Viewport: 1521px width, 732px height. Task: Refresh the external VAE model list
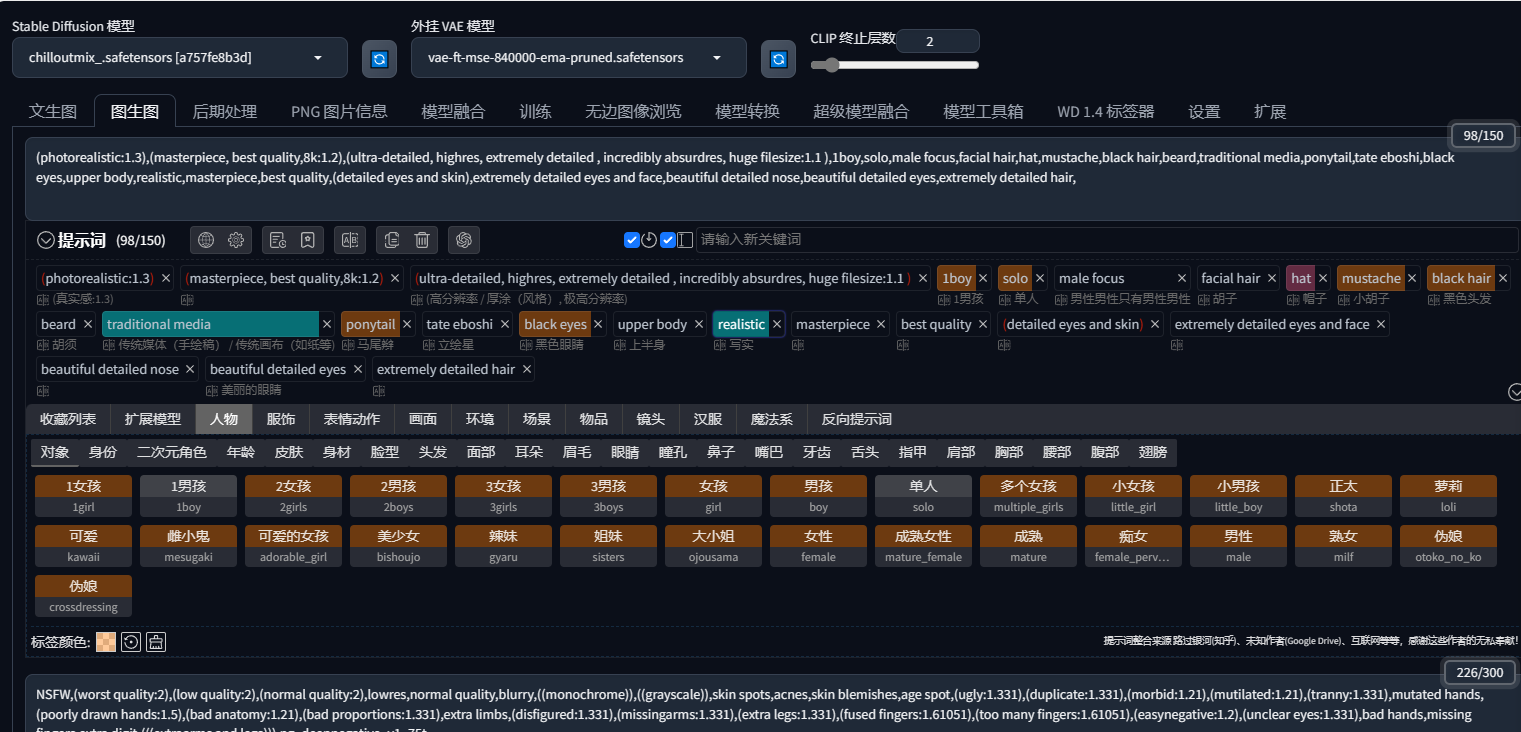778,59
